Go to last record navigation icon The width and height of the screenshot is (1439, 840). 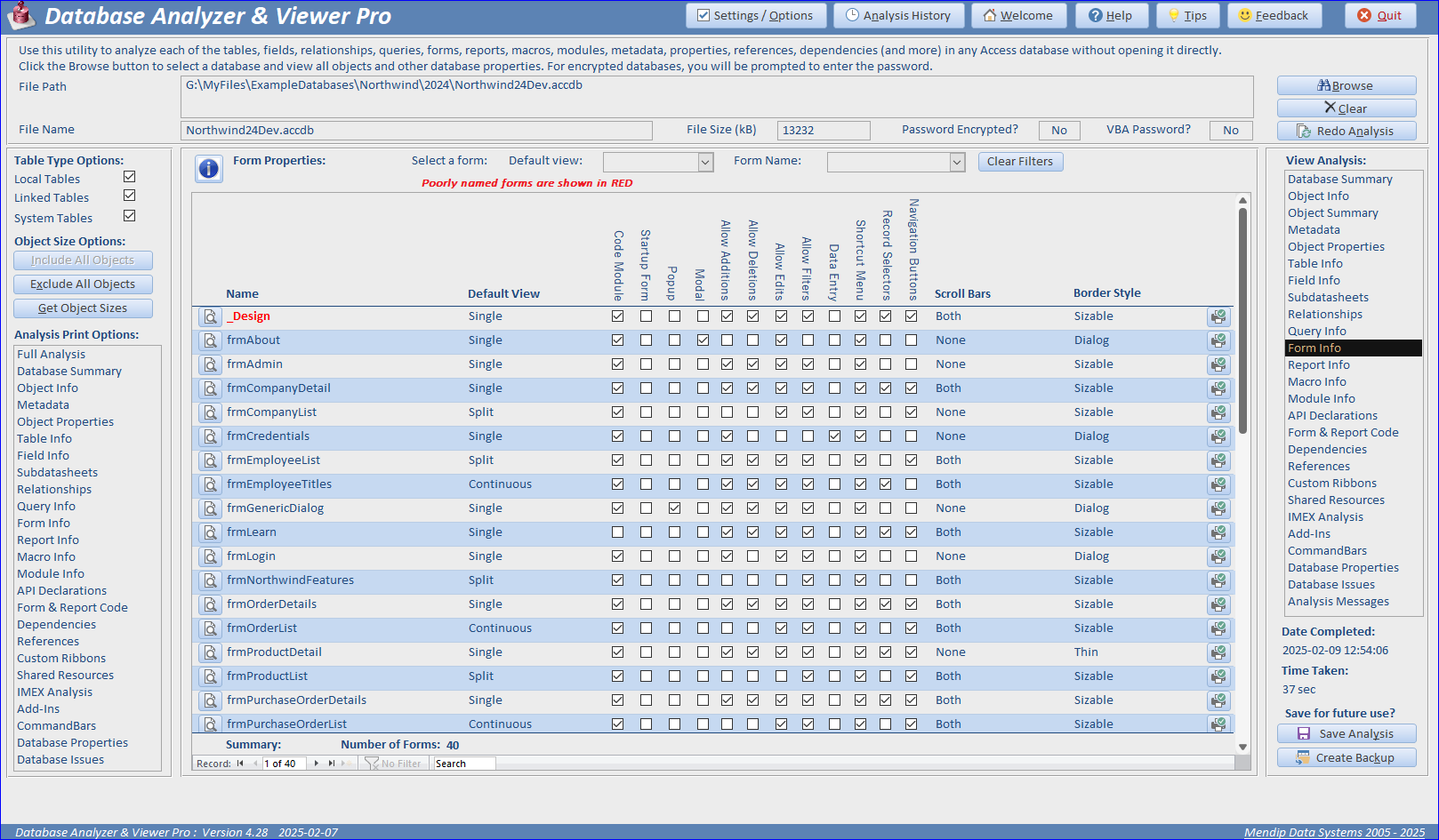click(332, 764)
